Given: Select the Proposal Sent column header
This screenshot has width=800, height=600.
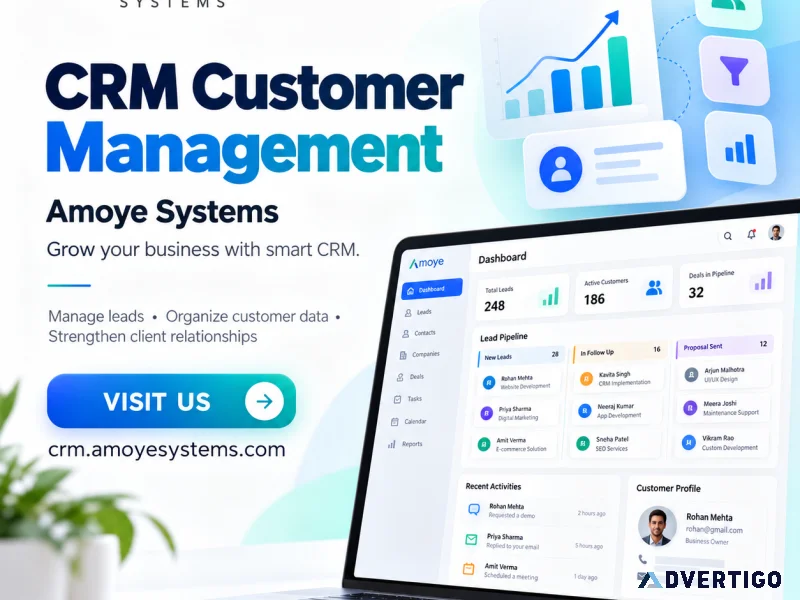Looking at the screenshot, I should pyautogui.click(x=725, y=346).
